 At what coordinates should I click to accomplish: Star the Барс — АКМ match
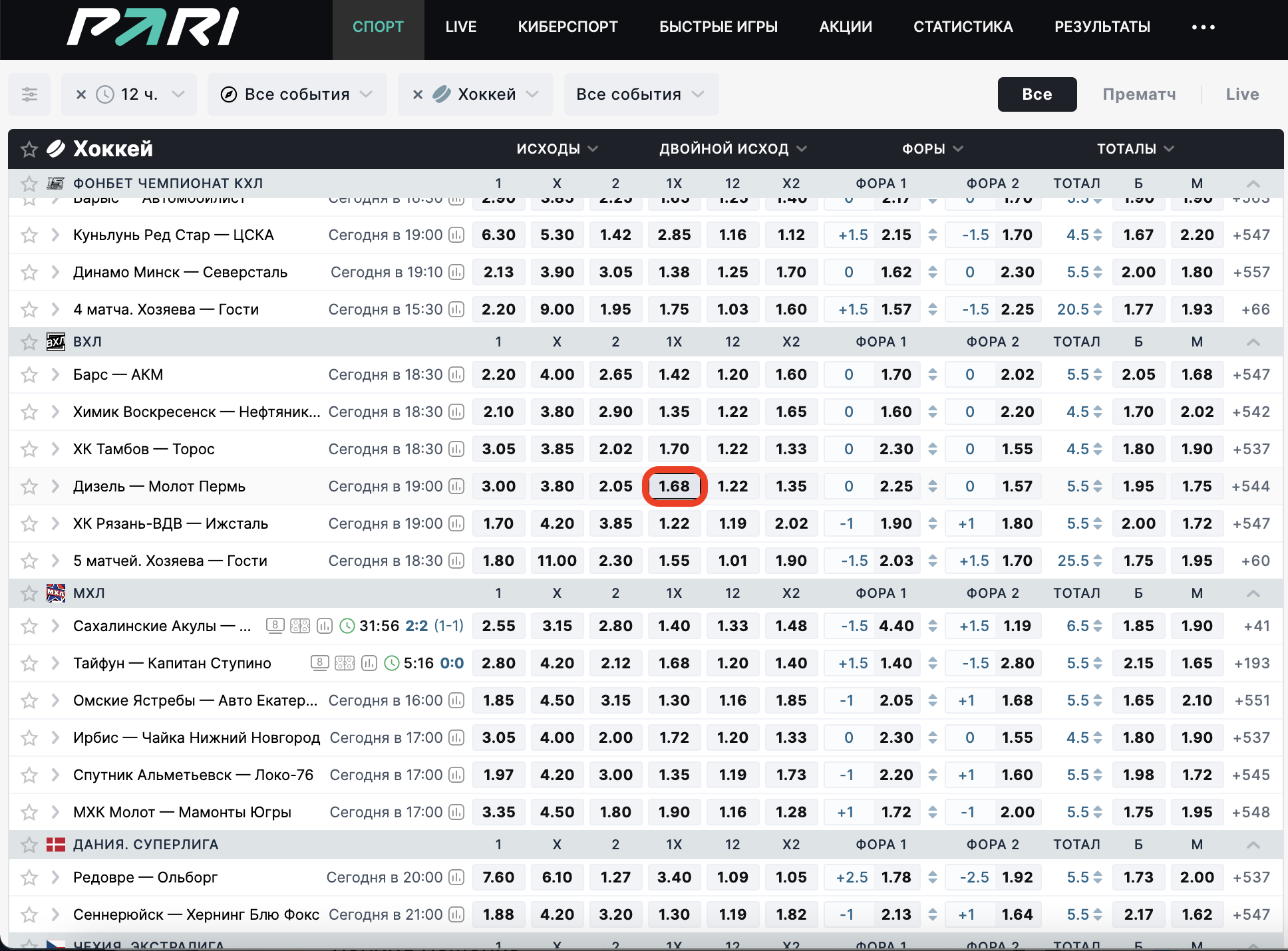(29, 374)
